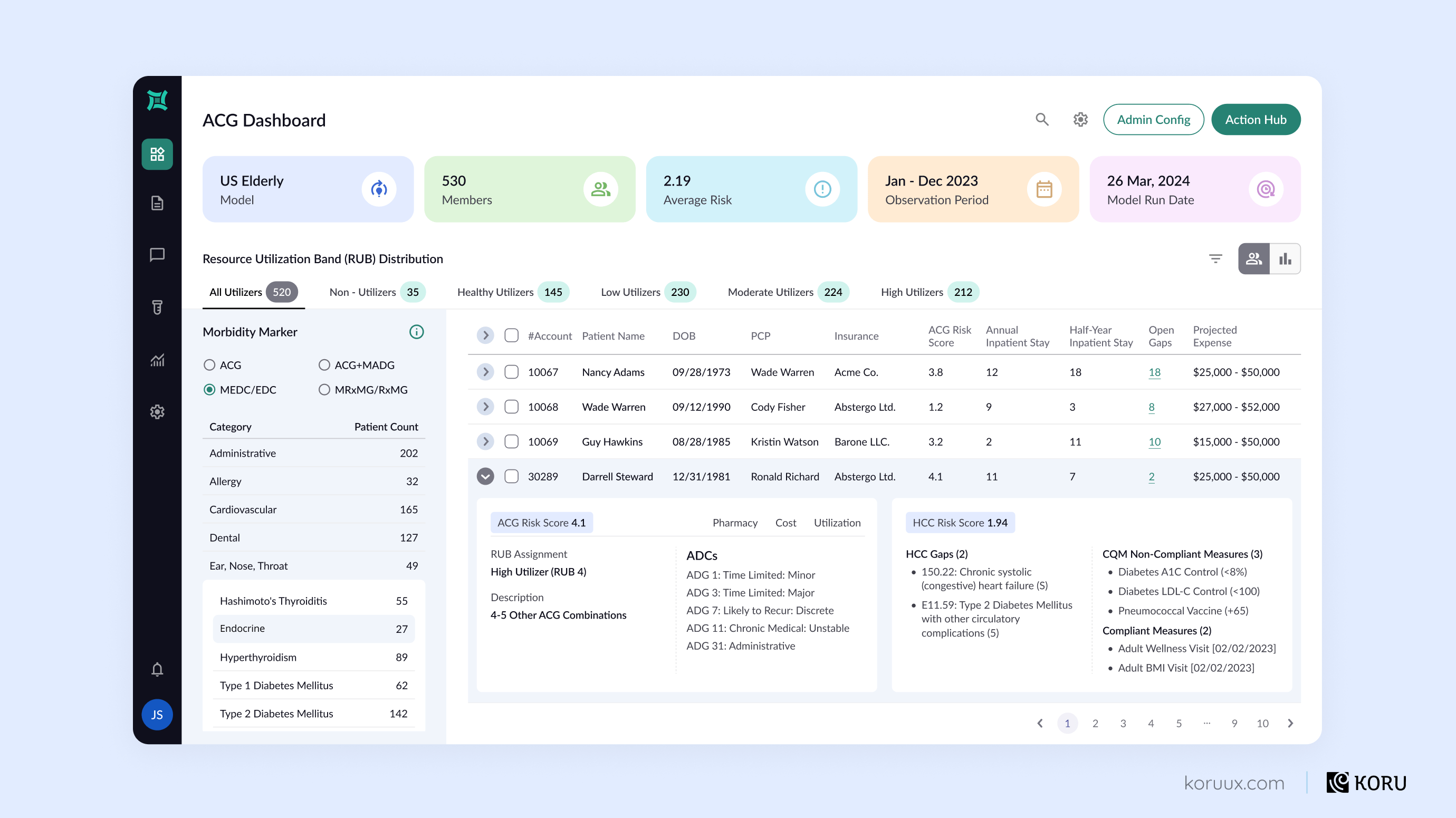Choose the ACG+MADG radio button
Image resolution: width=1456 pixels, height=818 pixels.
point(324,364)
